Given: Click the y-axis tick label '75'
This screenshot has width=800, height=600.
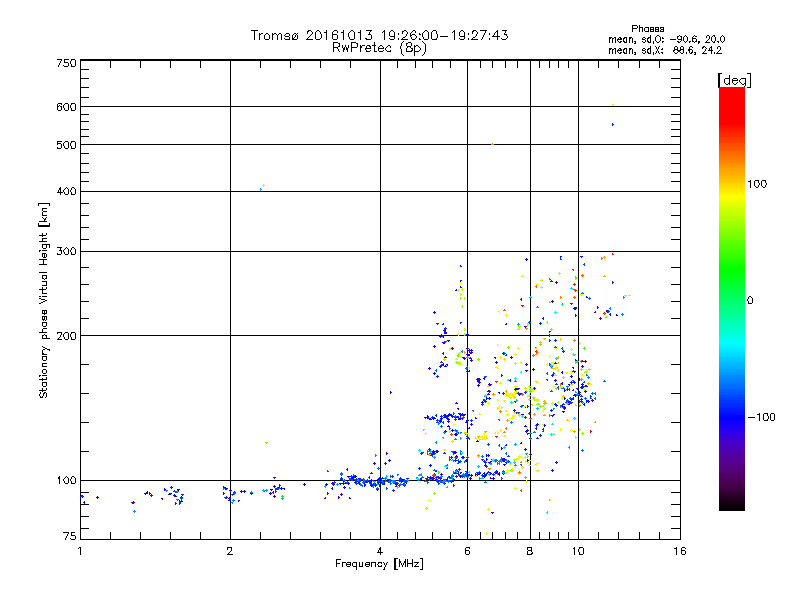Looking at the screenshot, I should [70, 536].
